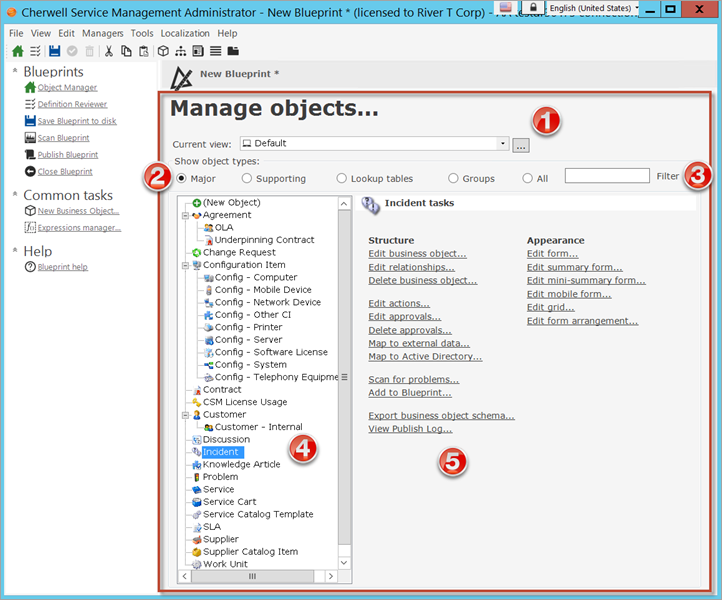
Task: Select Knowledge Article in the tree
Action: click(x=241, y=465)
